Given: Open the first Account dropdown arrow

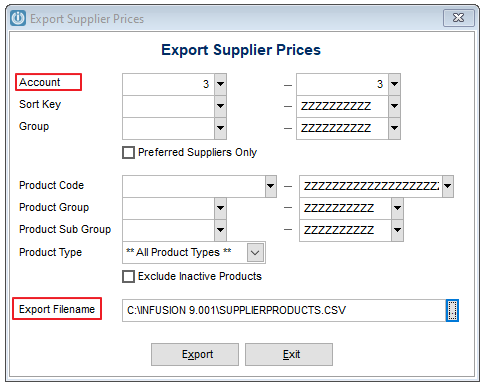Looking at the screenshot, I should pos(220,84).
